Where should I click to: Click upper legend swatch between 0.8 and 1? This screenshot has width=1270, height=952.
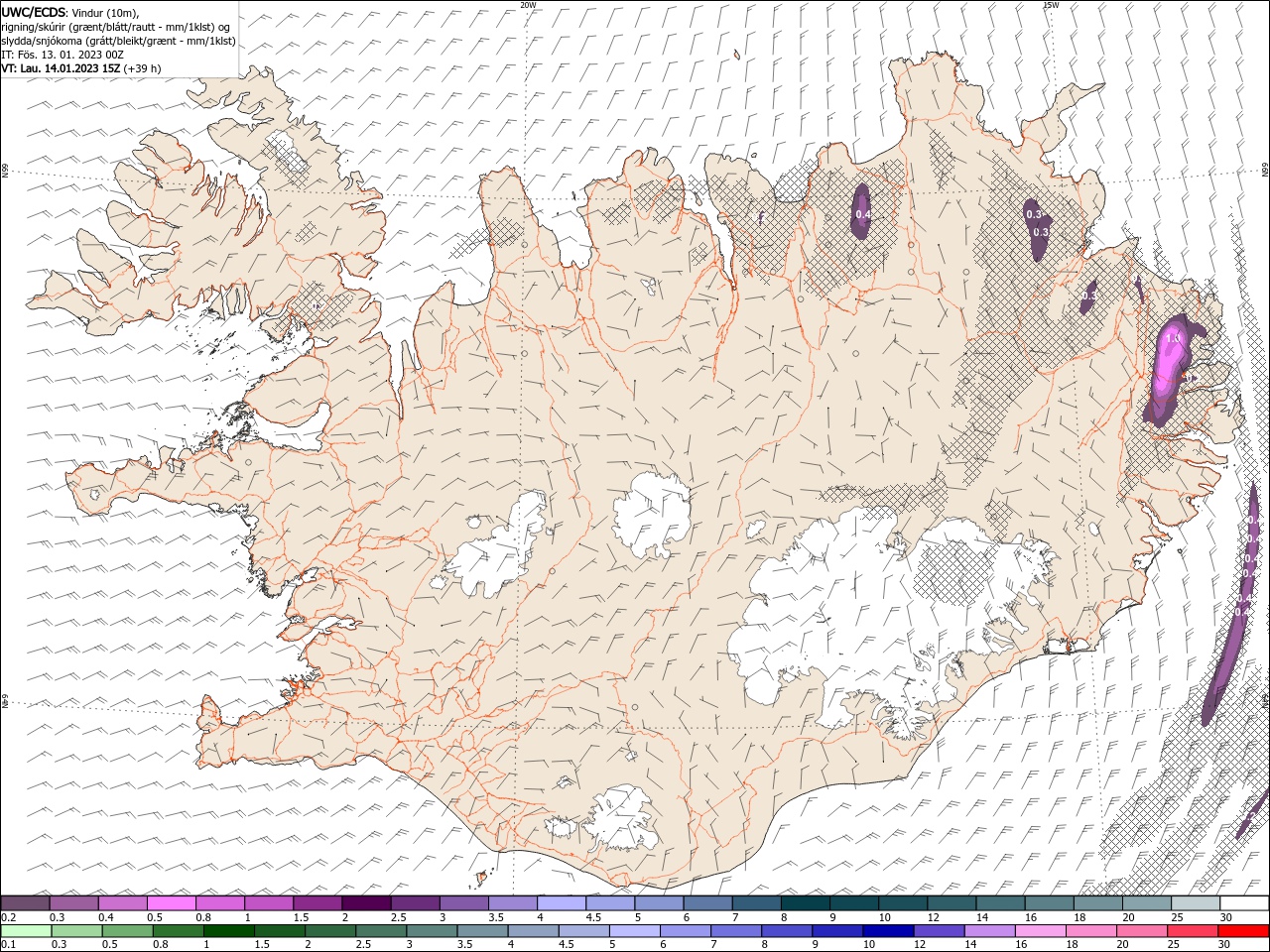click(x=219, y=903)
